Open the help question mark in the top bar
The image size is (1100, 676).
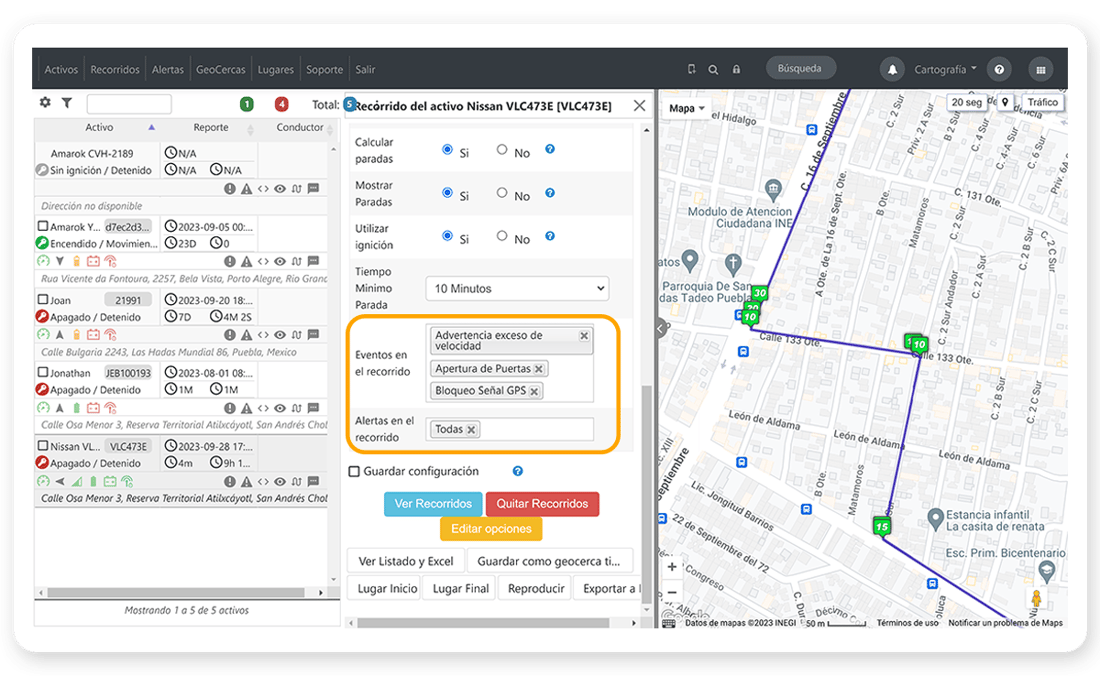[x=999, y=69]
